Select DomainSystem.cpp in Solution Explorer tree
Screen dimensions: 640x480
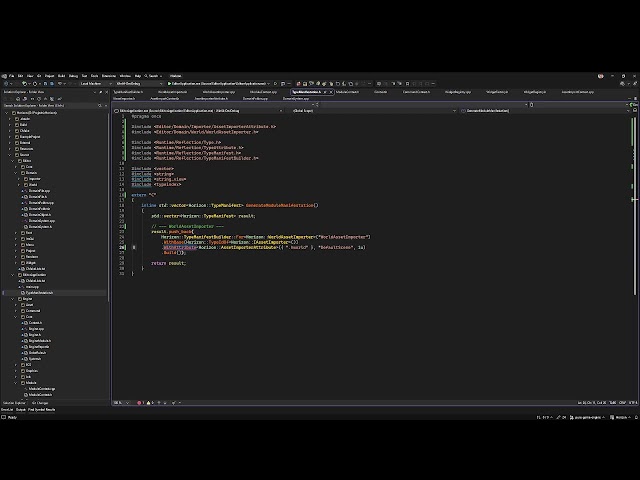(42, 221)
